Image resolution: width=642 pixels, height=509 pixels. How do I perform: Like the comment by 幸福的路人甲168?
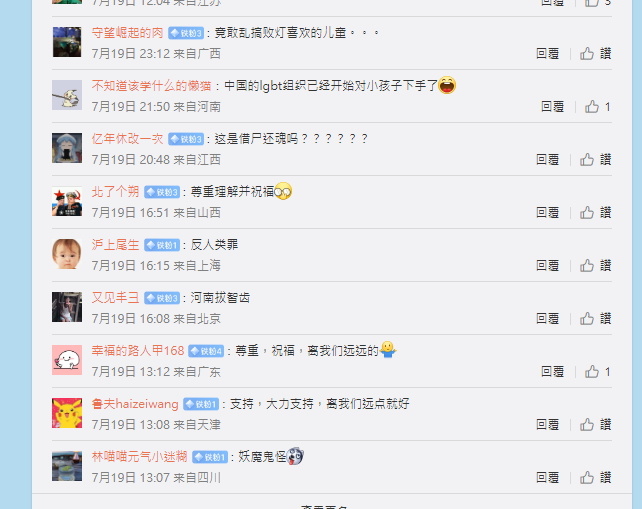click(x=597, y=372)
